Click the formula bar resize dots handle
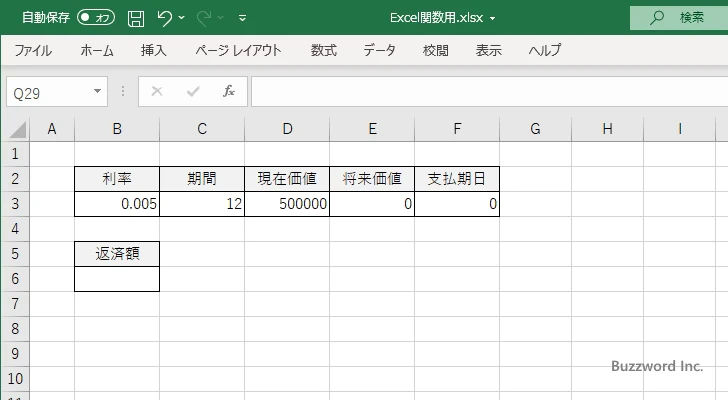The height and width of the screenshot is (400, 728). pyautogui.click(x=123, y=91)
